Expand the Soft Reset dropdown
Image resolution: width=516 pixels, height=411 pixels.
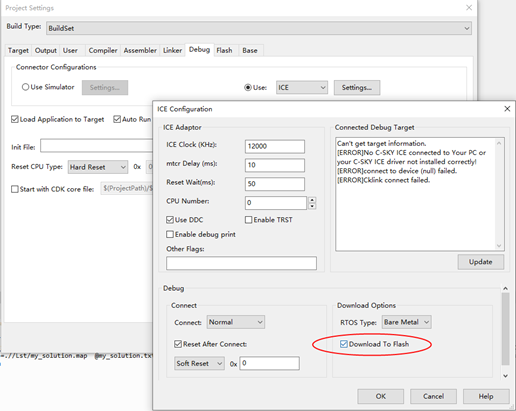click(199, 363)
